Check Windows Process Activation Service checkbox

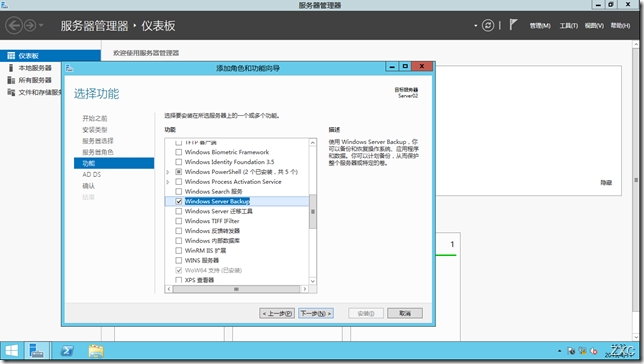[178, 182]
